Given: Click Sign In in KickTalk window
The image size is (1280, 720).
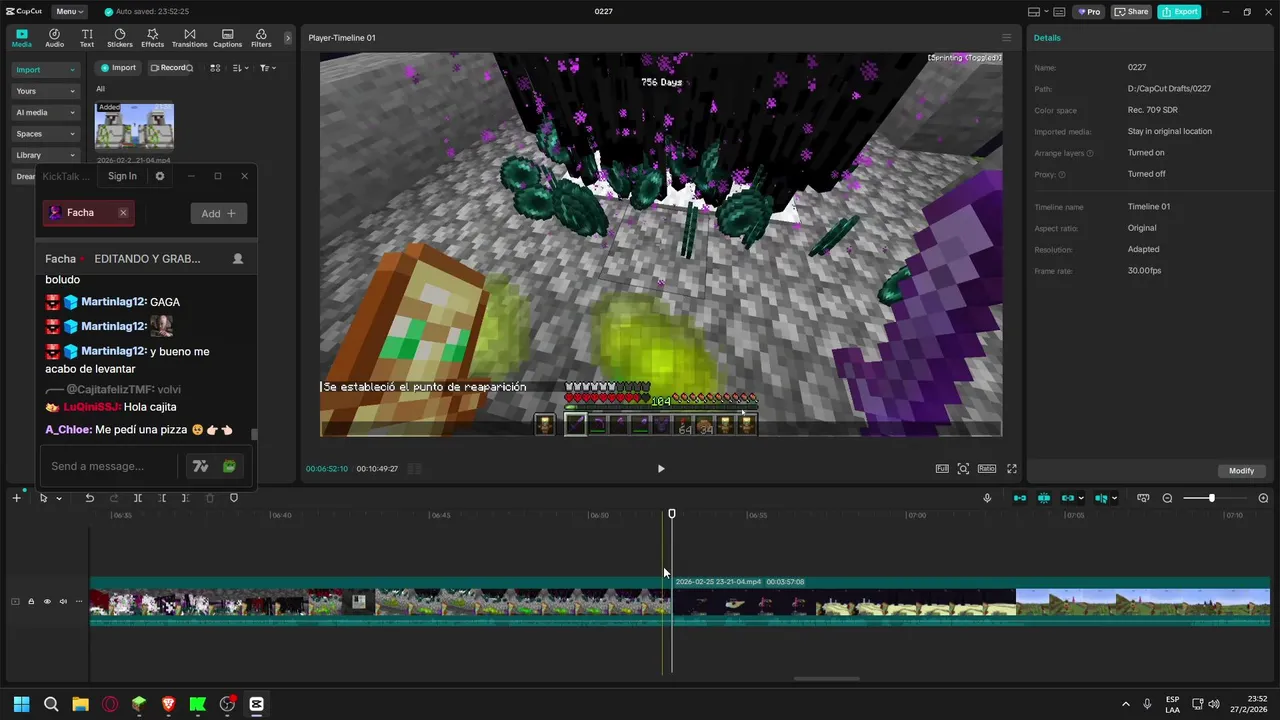Looking at the screenshot, I should [122, 176].
